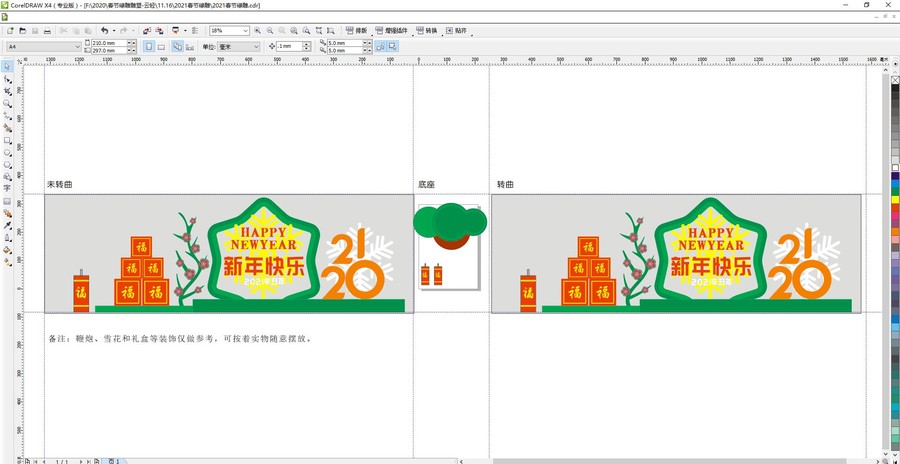
Task: Open the 增强插件 toolbar menu
Action: [x=392, y=30]
